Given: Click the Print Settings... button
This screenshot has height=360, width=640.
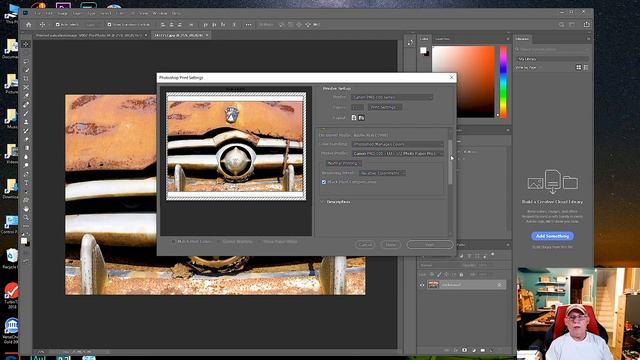Looking at the screenshot, I should click(385, 107).
